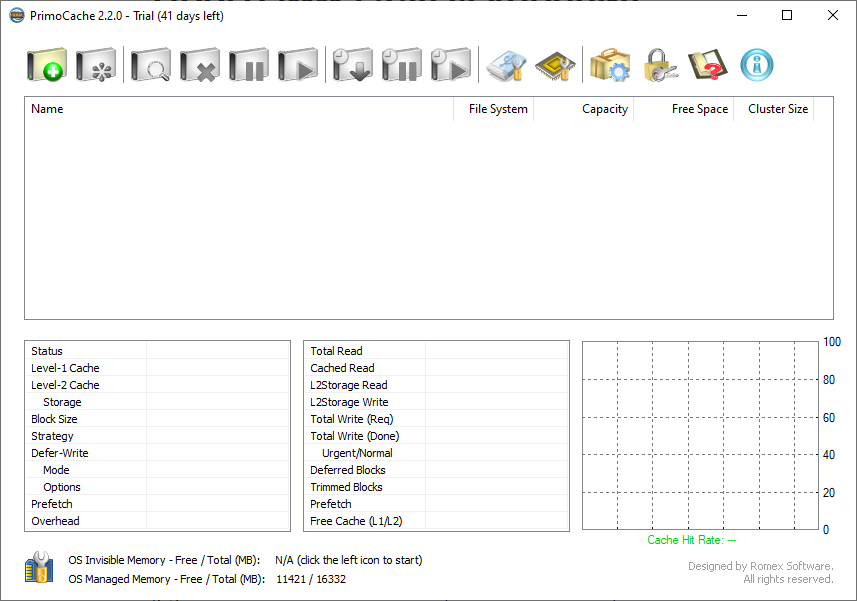Show the About info icon
This screenshot has width=857, height=601.
click(x=757, y=65)
